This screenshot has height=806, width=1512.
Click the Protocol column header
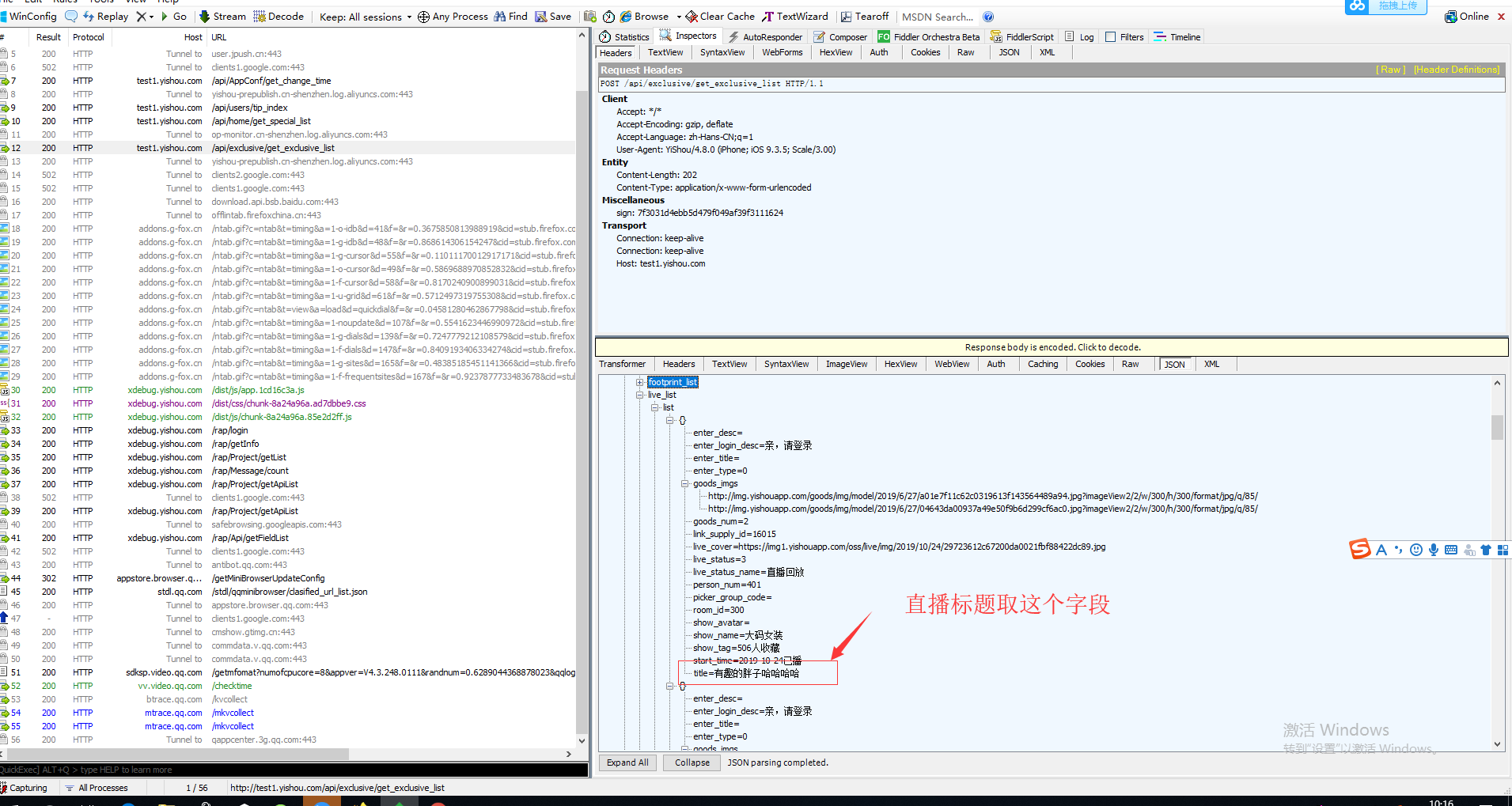[89, 37]
